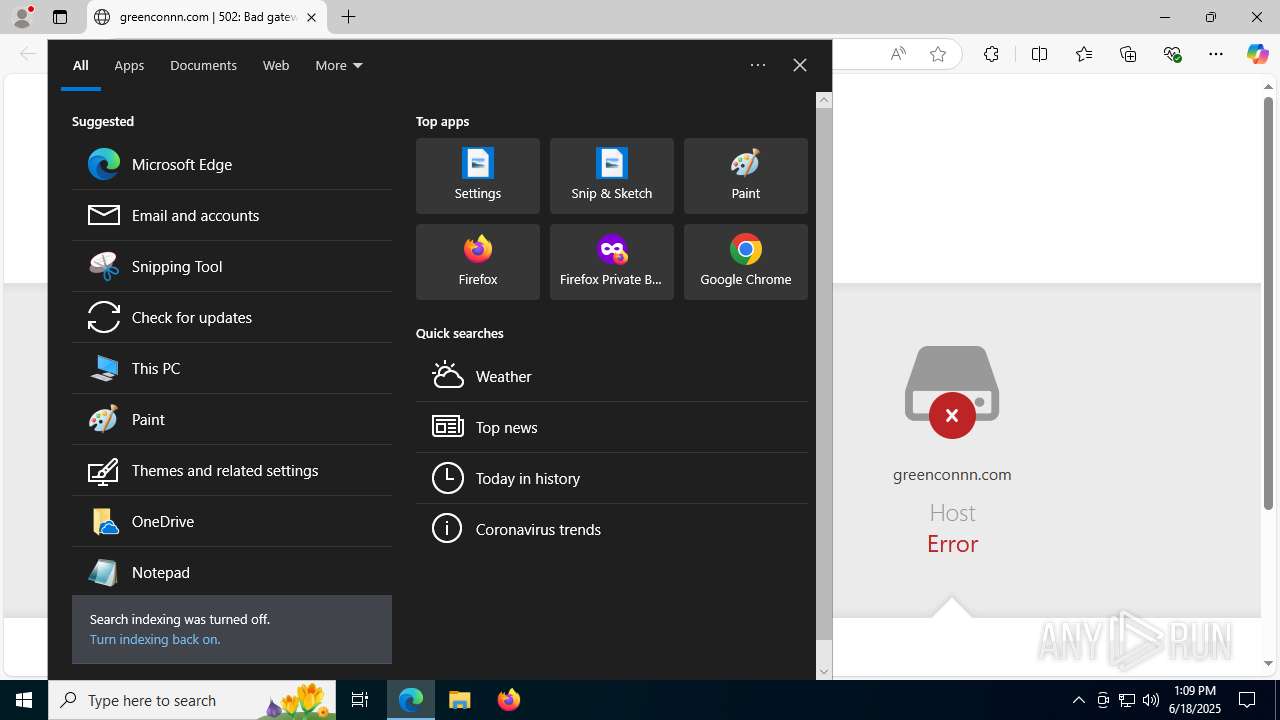Click the Edge page scrollbar down arrow
1280x720 pixels.
[x=1268, y=664]
